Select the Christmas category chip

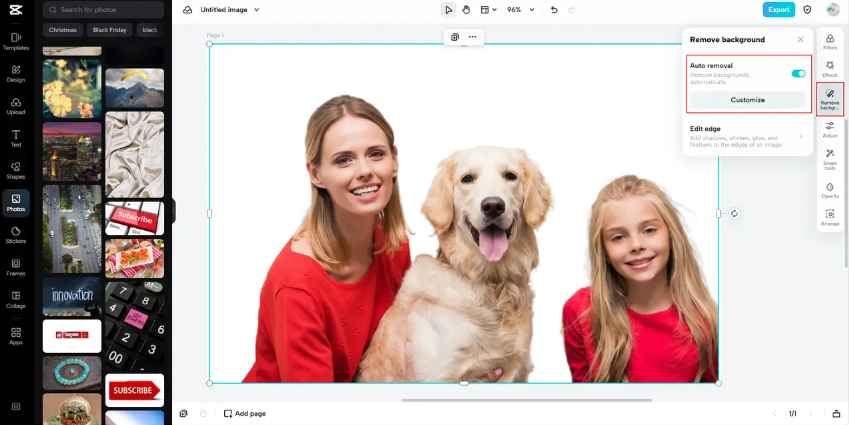click(x=63, y=30)
